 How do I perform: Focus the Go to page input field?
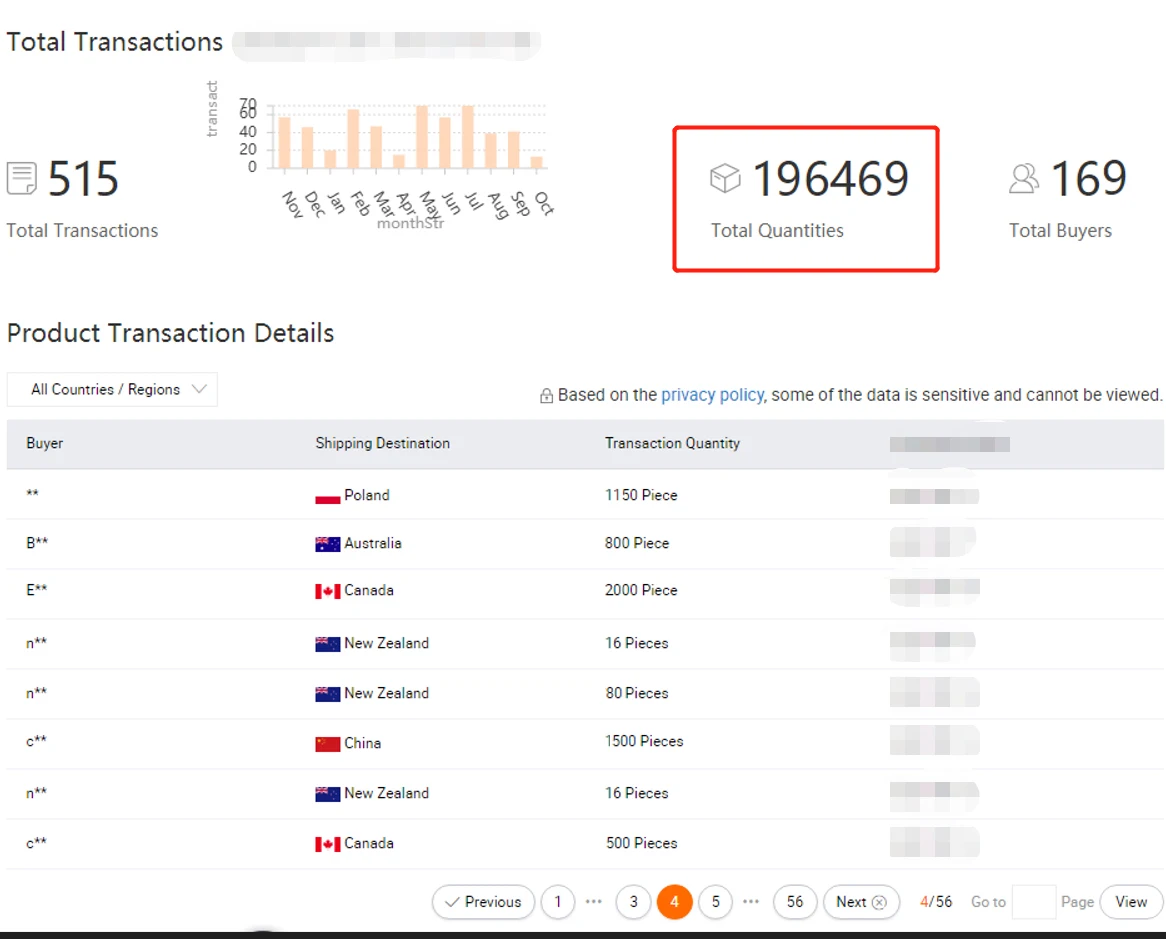pos(1034,902)
